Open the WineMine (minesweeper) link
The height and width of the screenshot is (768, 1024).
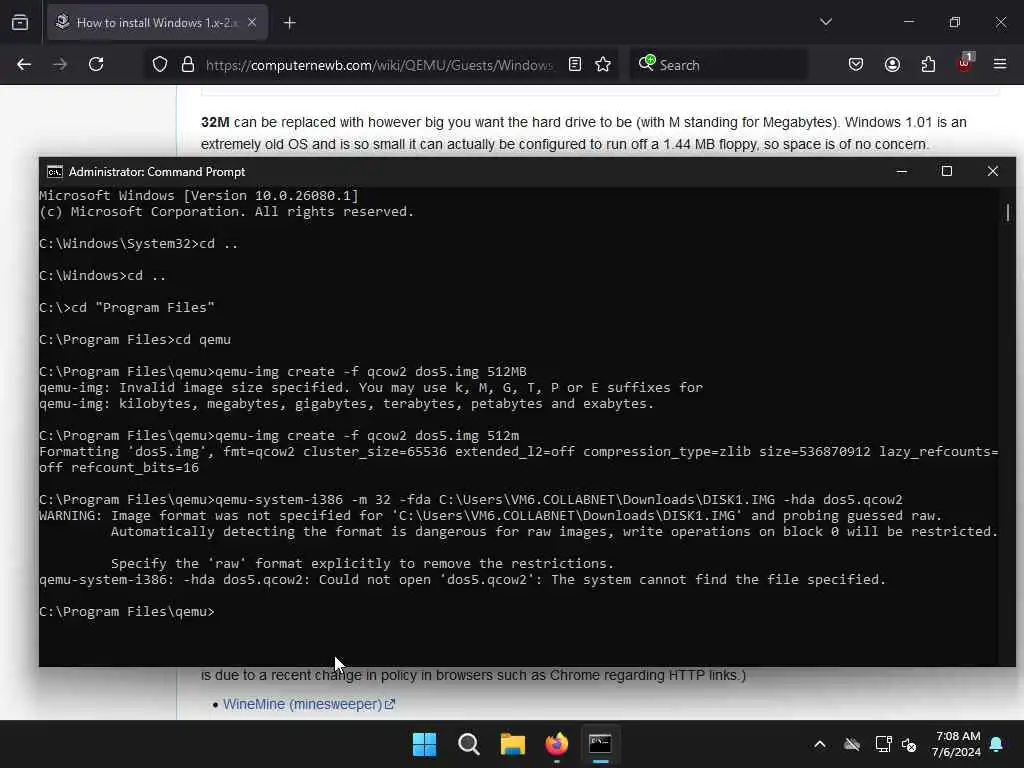pos(308,705)
